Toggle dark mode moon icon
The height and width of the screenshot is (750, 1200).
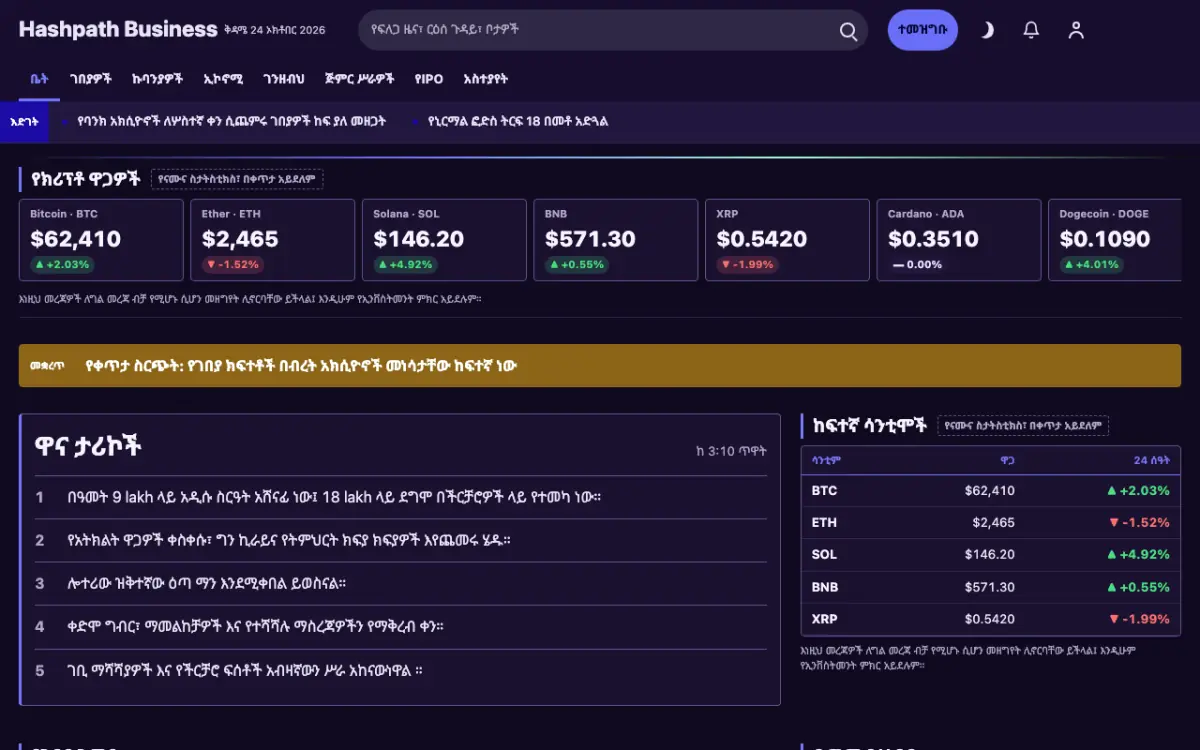click(x=987, y=30)
